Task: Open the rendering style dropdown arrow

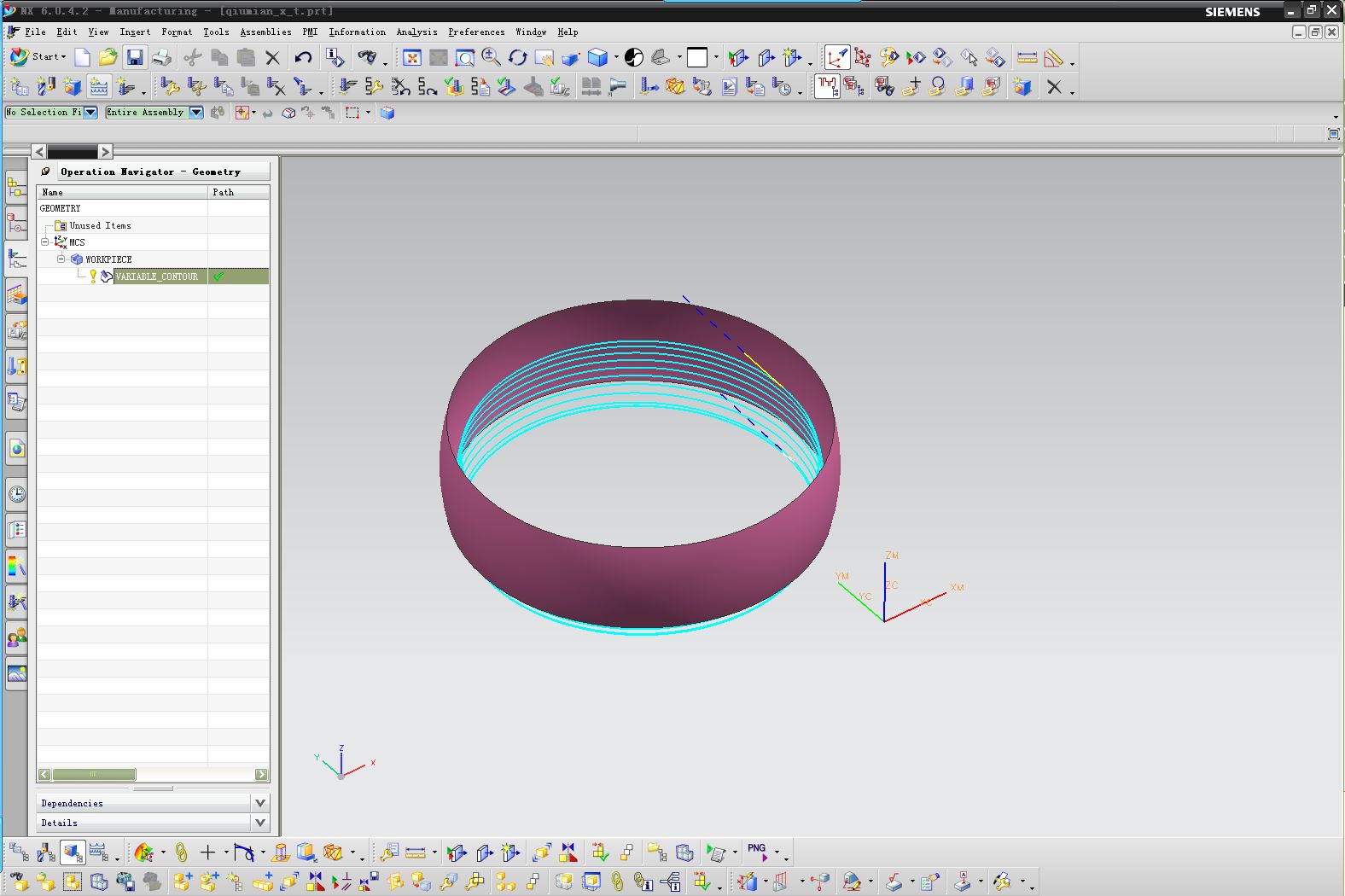Action: [x=615, y=57]
